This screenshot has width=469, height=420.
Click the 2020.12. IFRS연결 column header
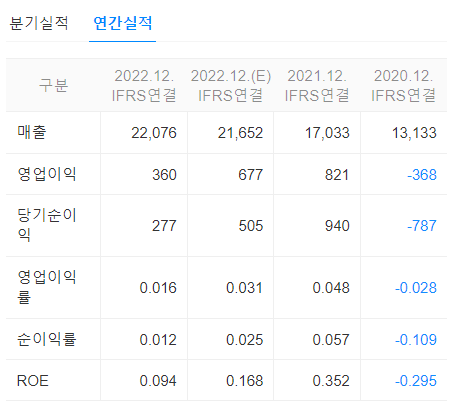[x=403, y=85]
